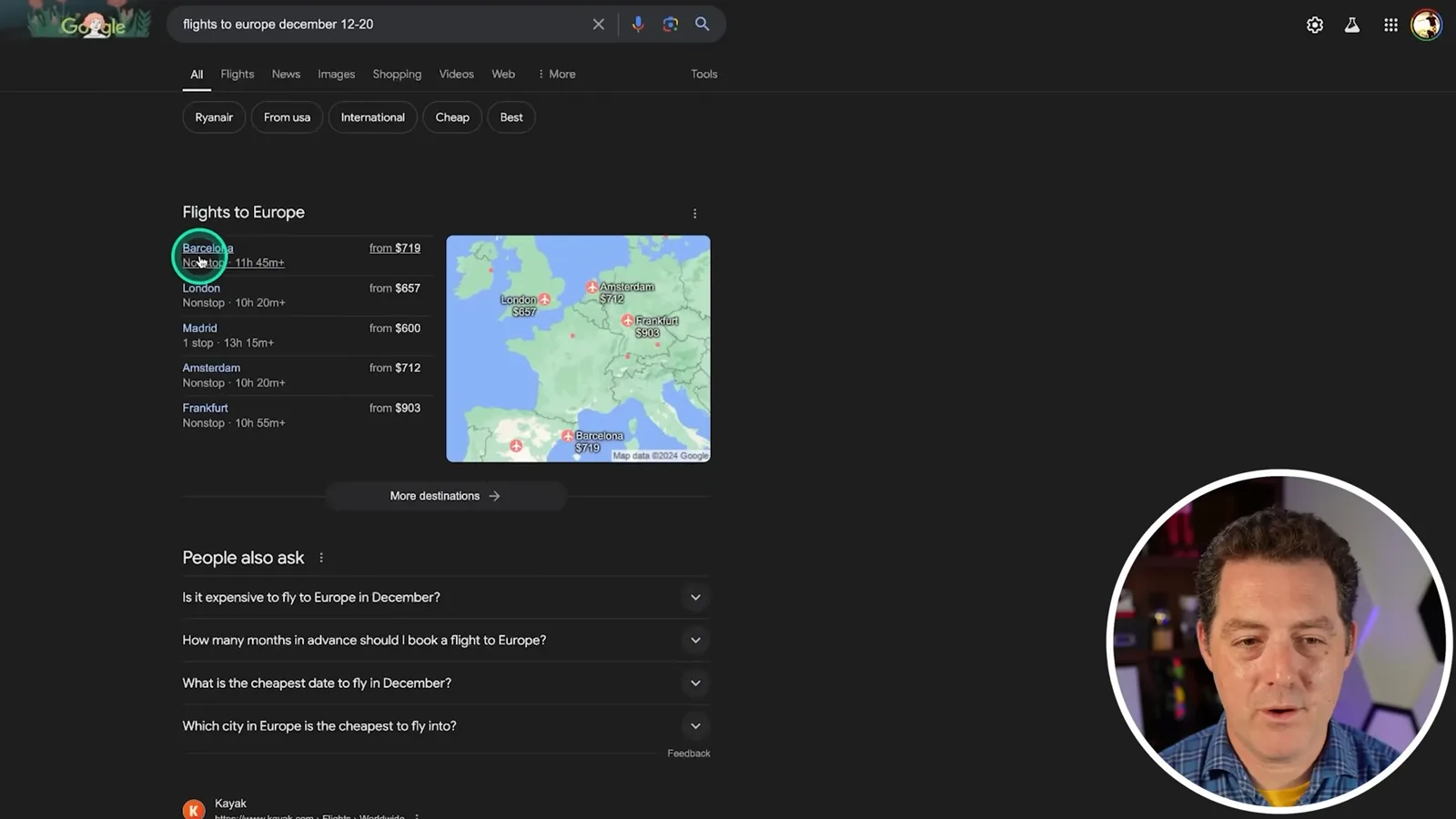The width and height of the screenshot is (1456, 819).
Task: Select the Cheap filter chip
Action: (452, 117)
